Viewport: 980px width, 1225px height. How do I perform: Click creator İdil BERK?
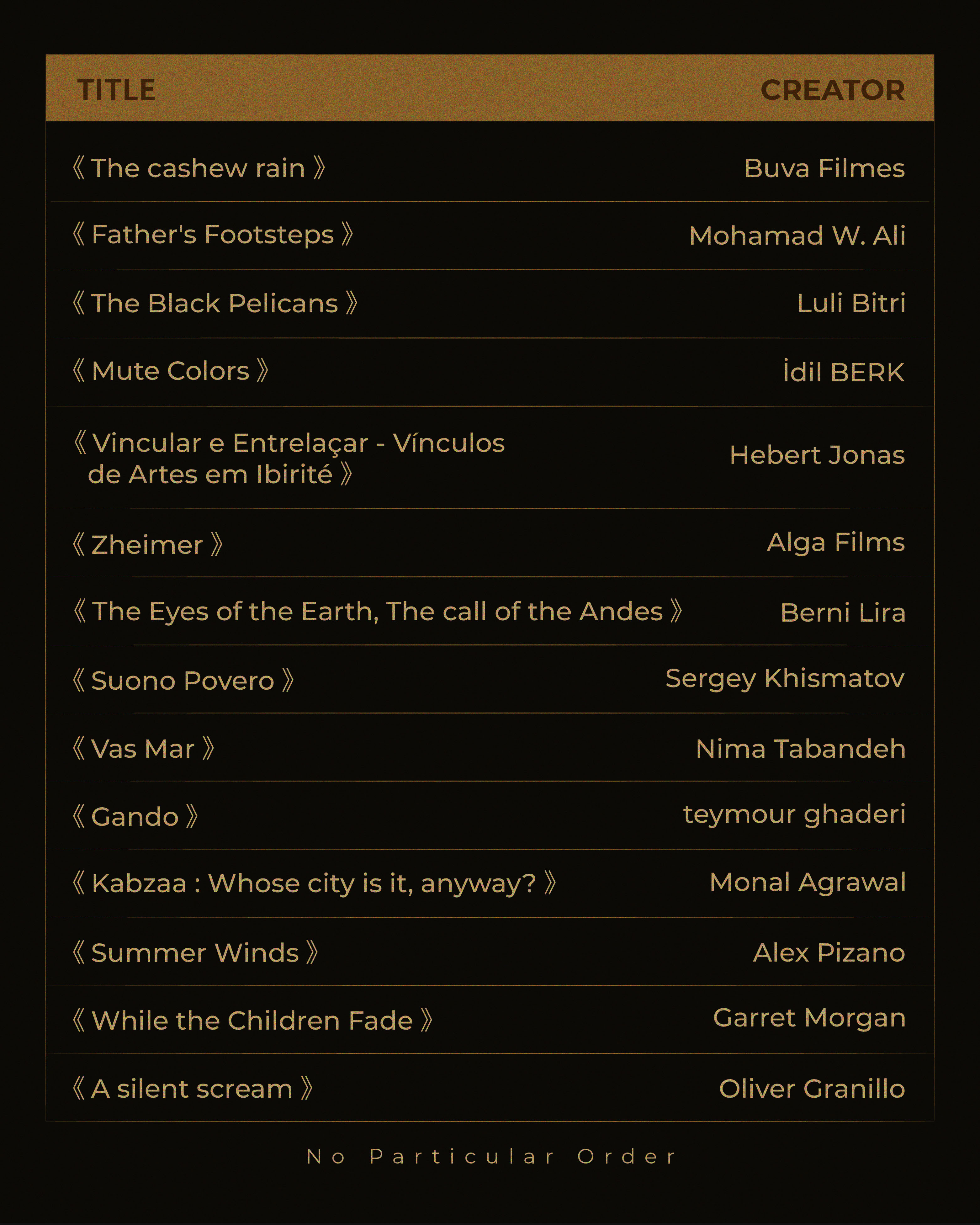click(x=844, y=372)
